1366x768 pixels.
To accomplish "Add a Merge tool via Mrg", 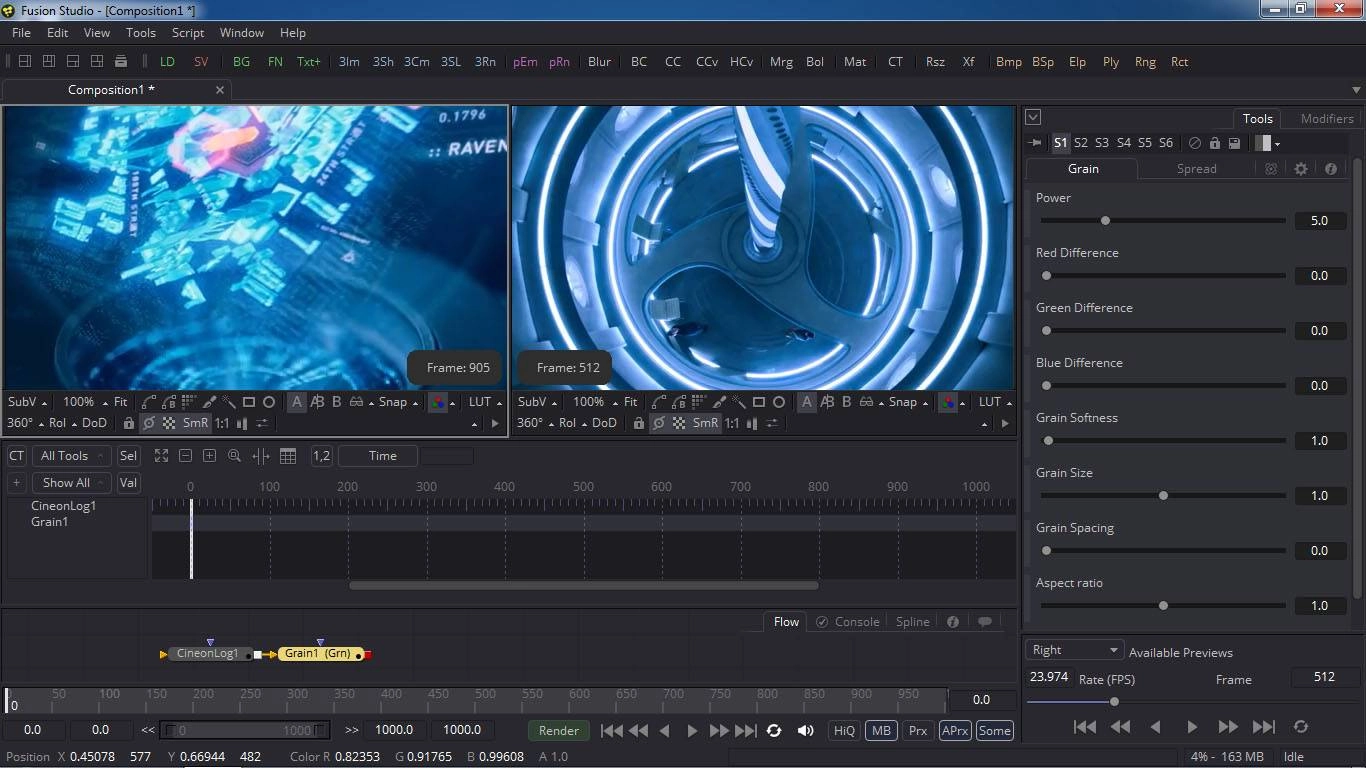I will pyautogui.click(x=781, y=62).
